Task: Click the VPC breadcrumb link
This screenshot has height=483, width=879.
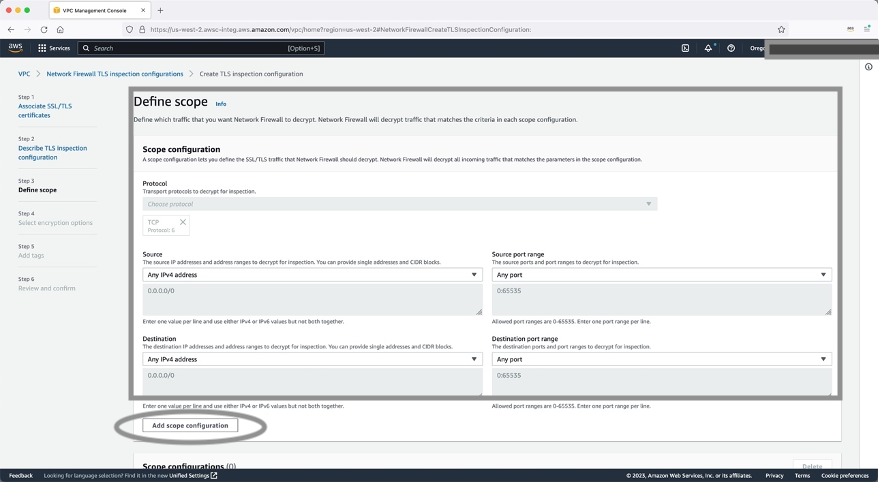Action: (x=24, y=74)
